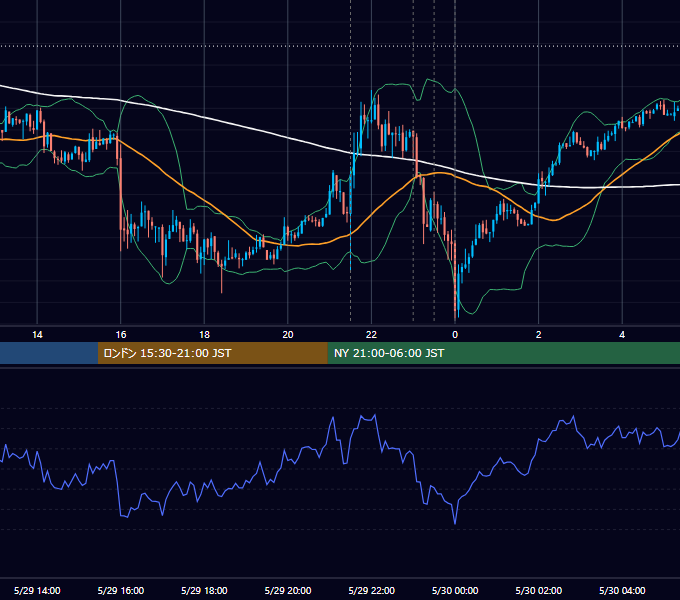Click the 5/29 18:00 date label
Image resolution: width=680 pixels, height=600 pixels.
tap(204, 590)
